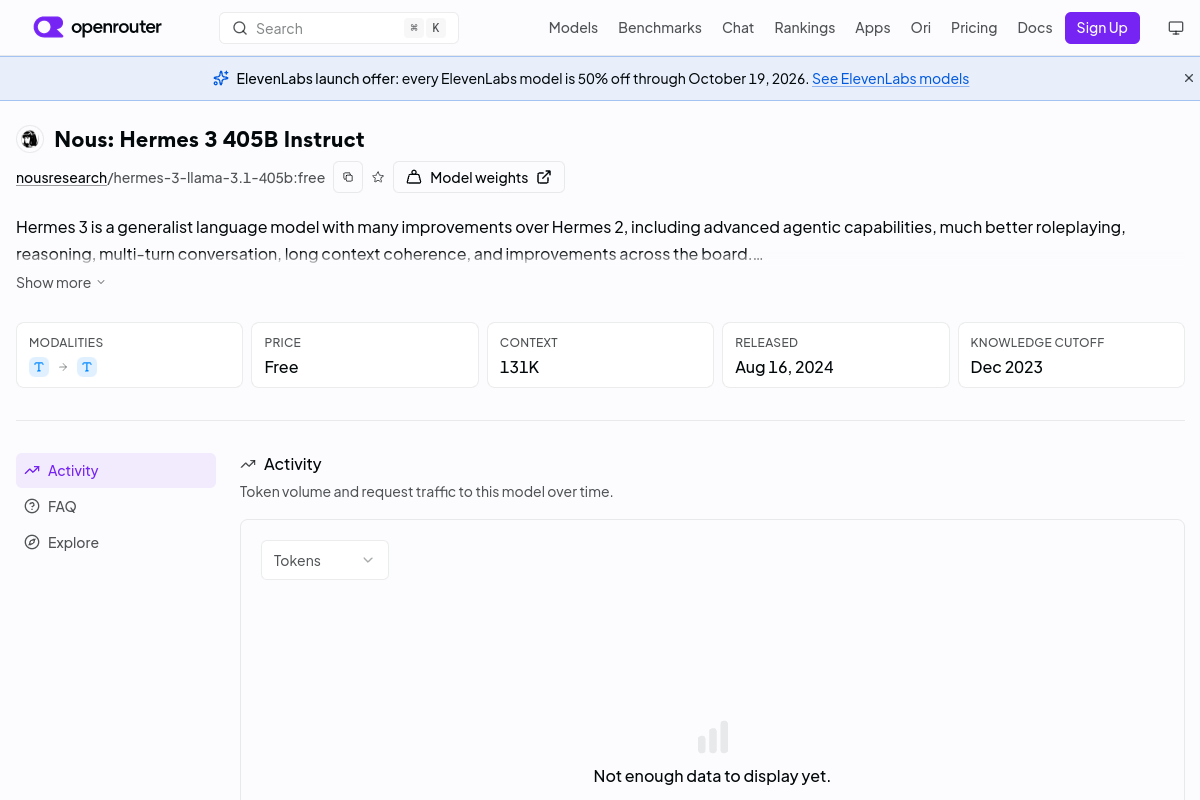
Task: Open the Model weights external link
Action: point(479,177)
